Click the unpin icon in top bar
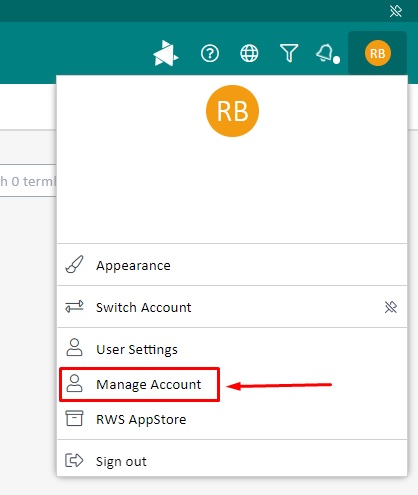Image resolution: width=418 pixels, height=495 pixels. tap(396, 11)
